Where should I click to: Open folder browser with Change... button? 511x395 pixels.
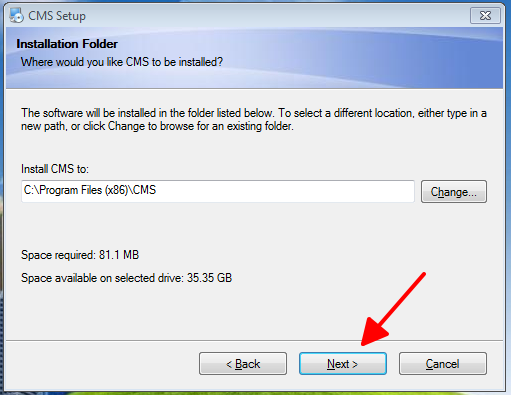click(x=454, y=192)
